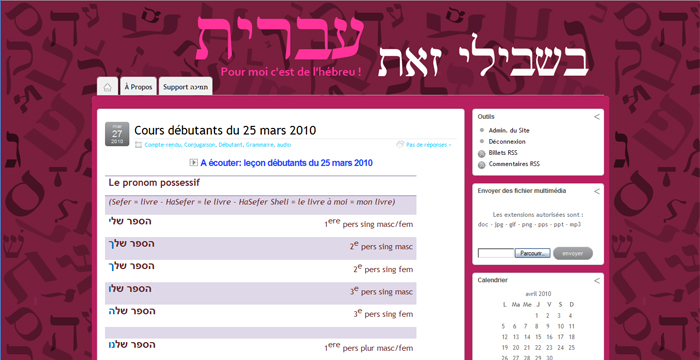Click the Parcourir... file browse button
Viewport: 700px width, 360px height.
click(x=533, y=253)
